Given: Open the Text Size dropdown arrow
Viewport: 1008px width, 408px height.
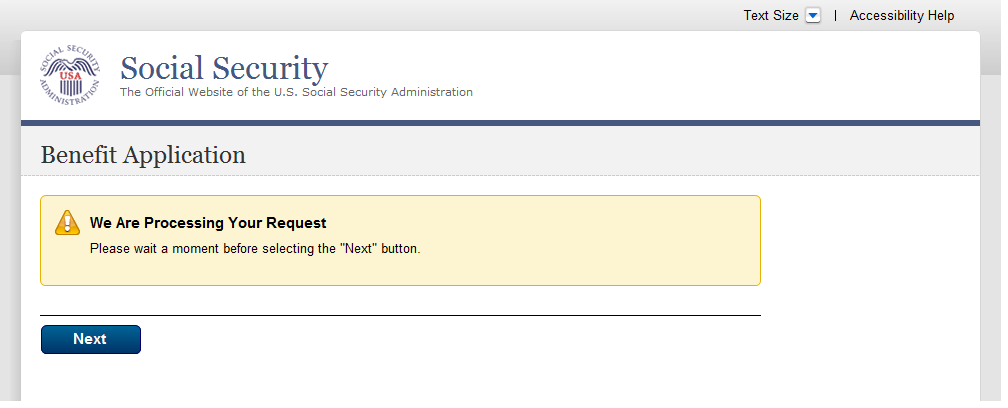Looking at the screenshot, I should (812, 16).
